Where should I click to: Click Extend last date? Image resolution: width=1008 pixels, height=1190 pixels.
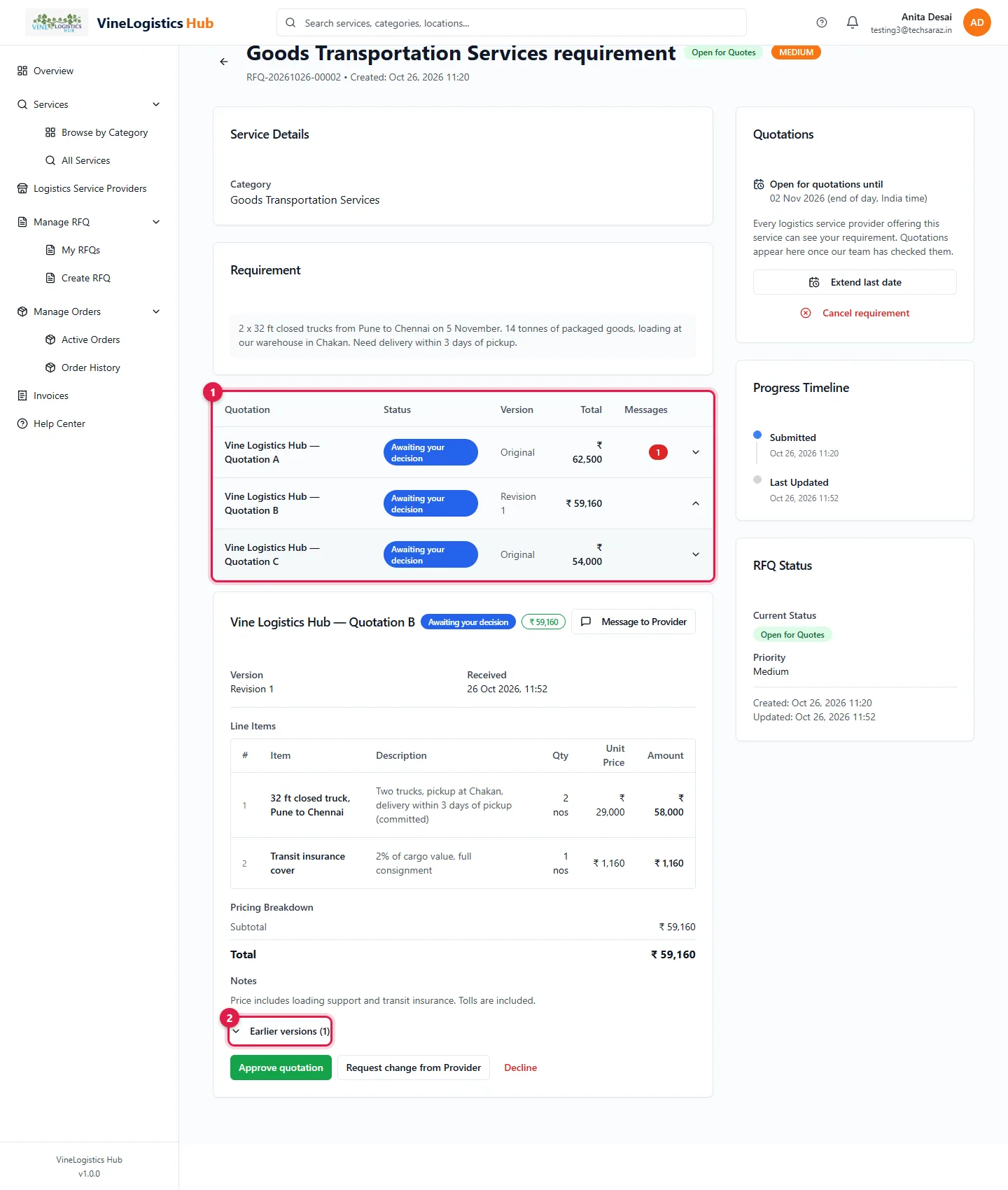coord(855,282)
